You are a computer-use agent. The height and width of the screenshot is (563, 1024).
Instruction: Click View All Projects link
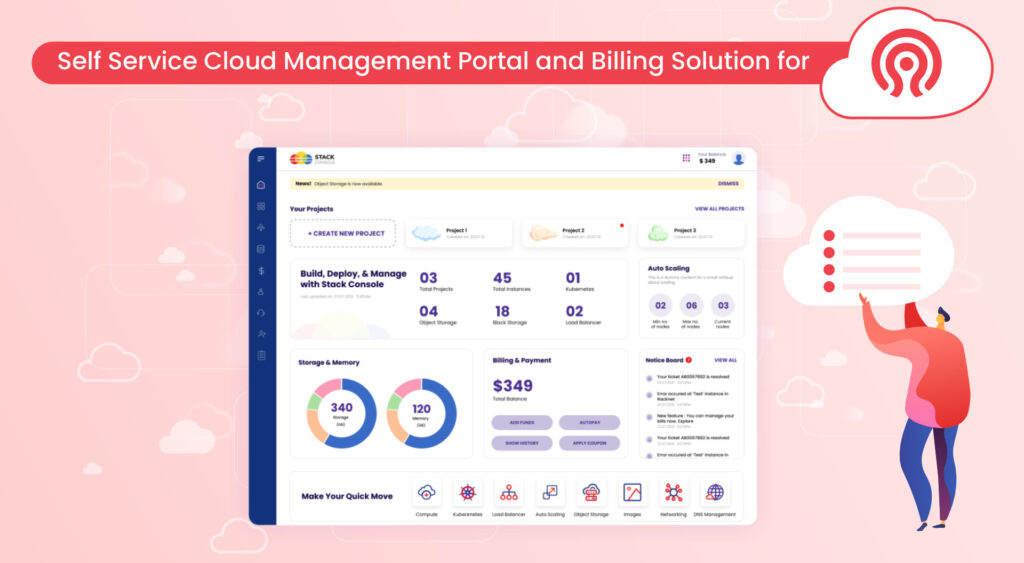[719, 209]
